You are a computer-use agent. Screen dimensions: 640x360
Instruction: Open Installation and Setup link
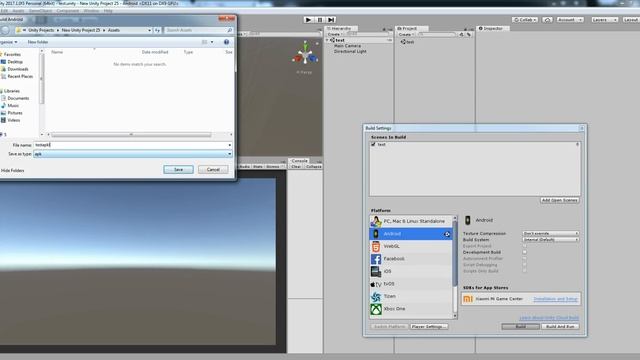[556, 299]
